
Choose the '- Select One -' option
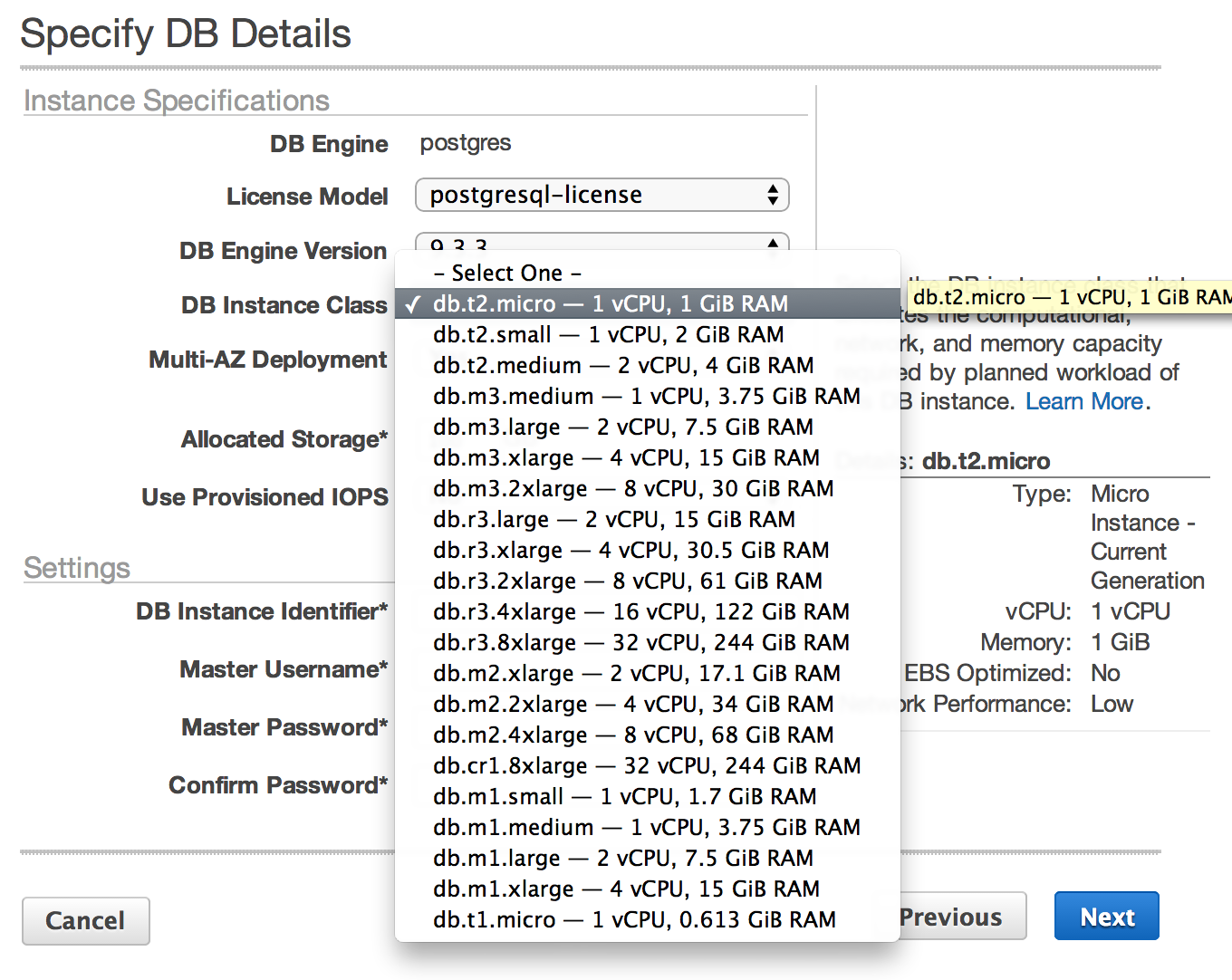[647, 273]
